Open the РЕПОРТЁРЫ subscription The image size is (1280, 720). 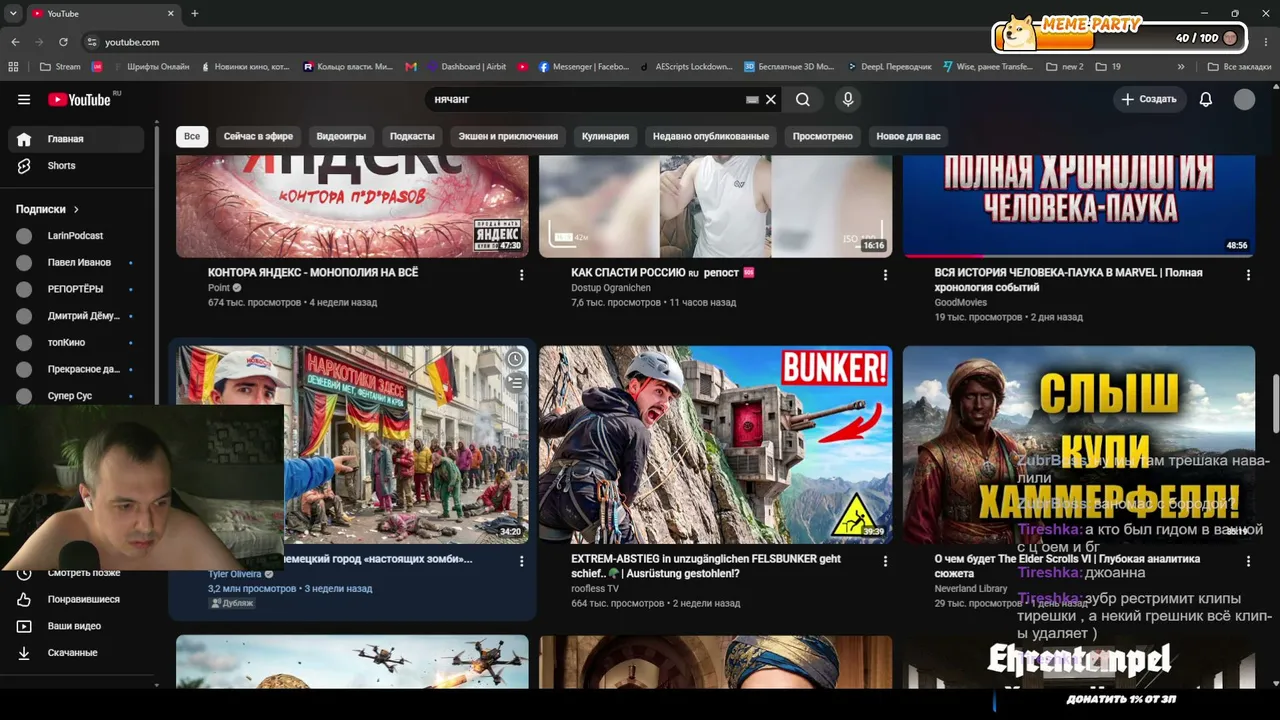(76, 289)
